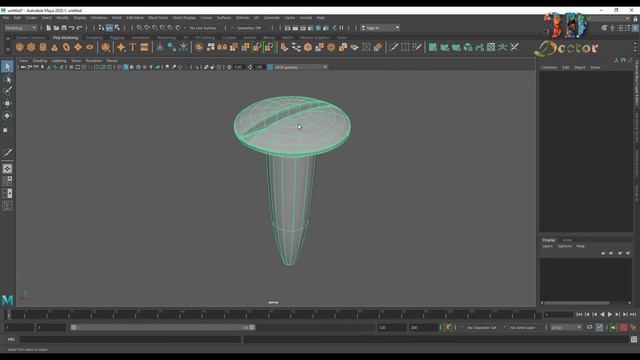Open the Script Editor icon

(633, 339)
